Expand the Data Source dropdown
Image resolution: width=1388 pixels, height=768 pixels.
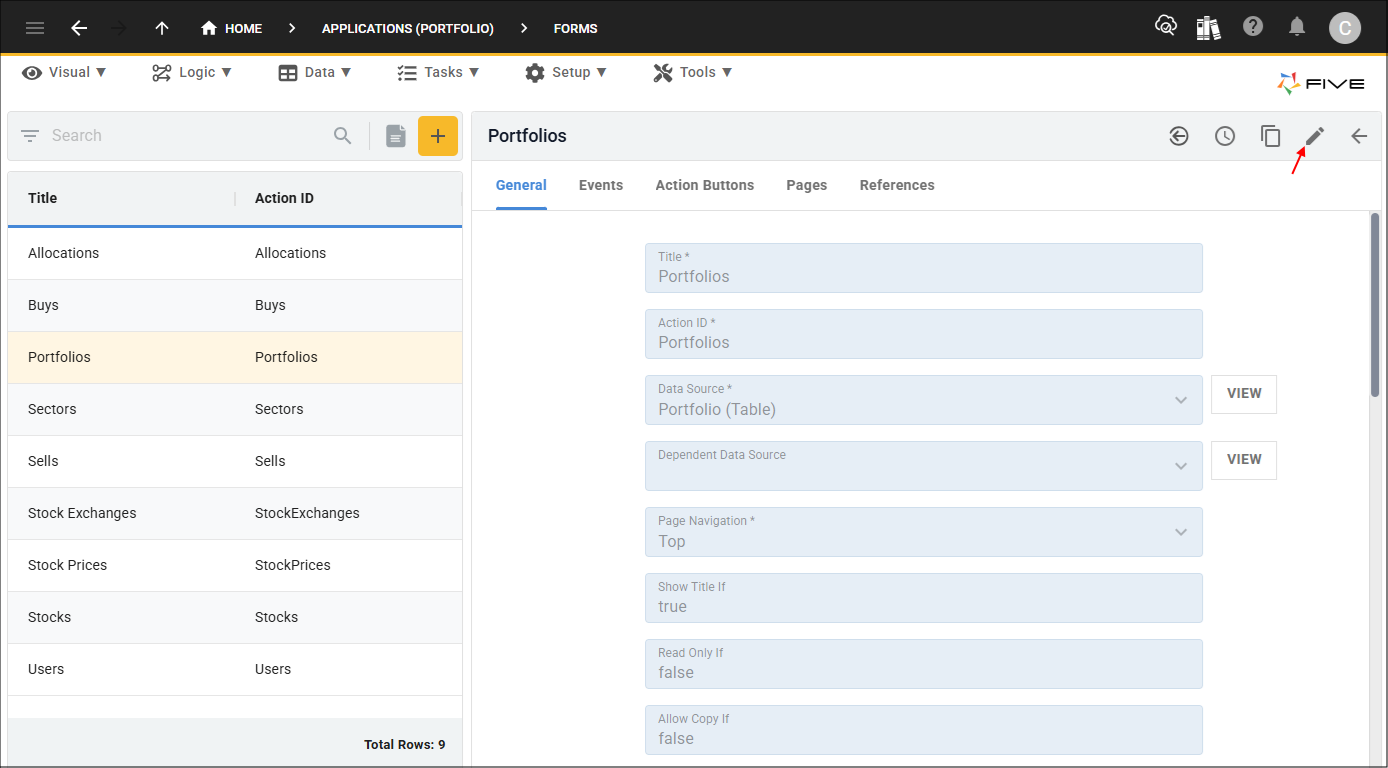point(1181,400)
